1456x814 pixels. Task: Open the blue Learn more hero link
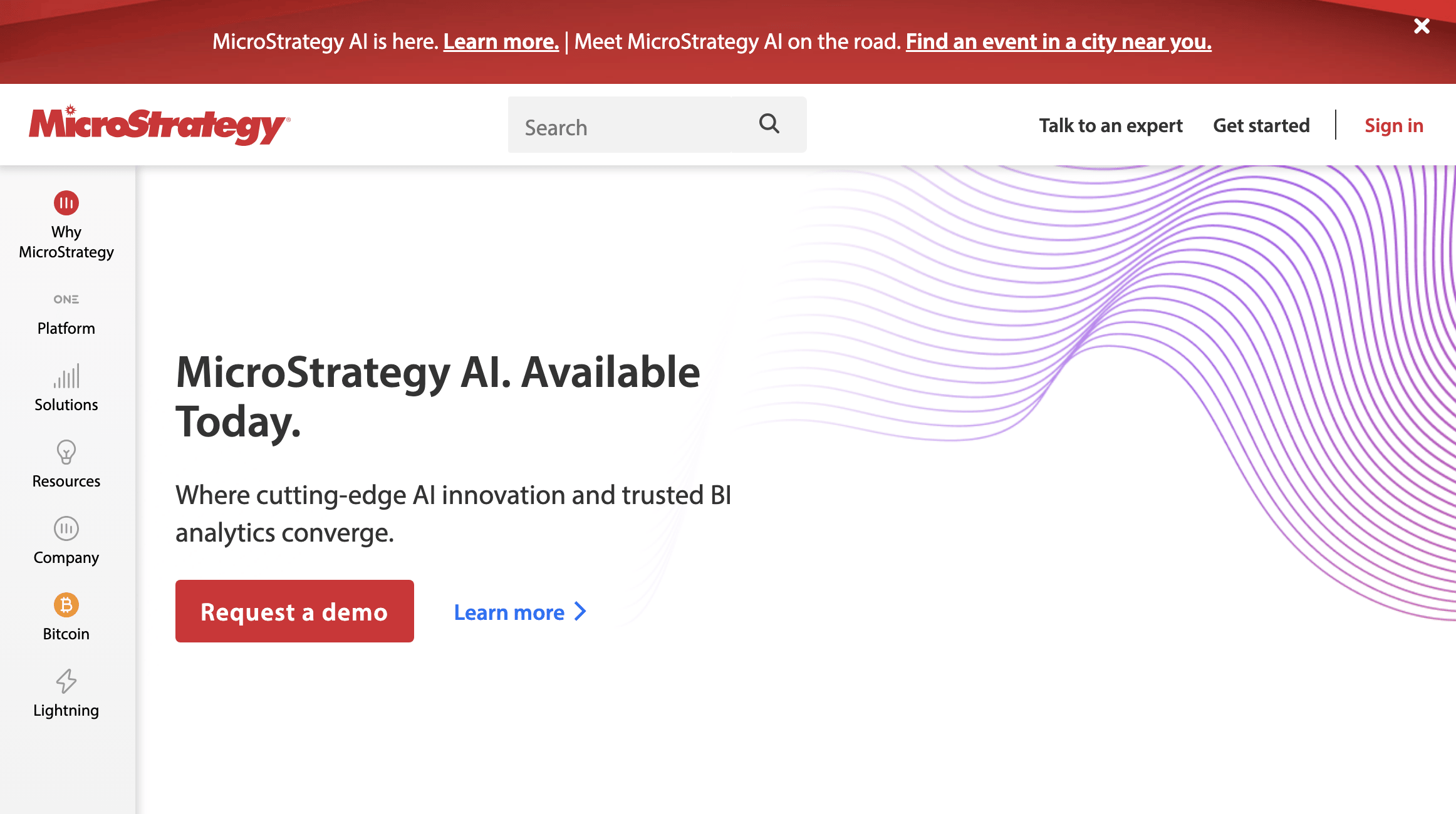point(509,612)
